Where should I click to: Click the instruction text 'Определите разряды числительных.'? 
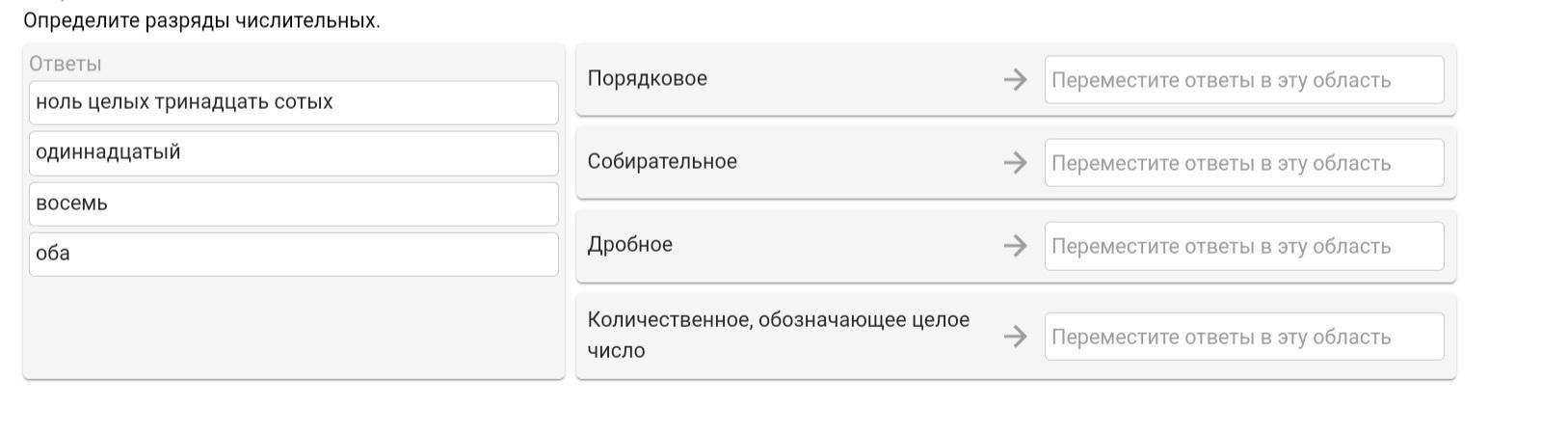[201, 21]
